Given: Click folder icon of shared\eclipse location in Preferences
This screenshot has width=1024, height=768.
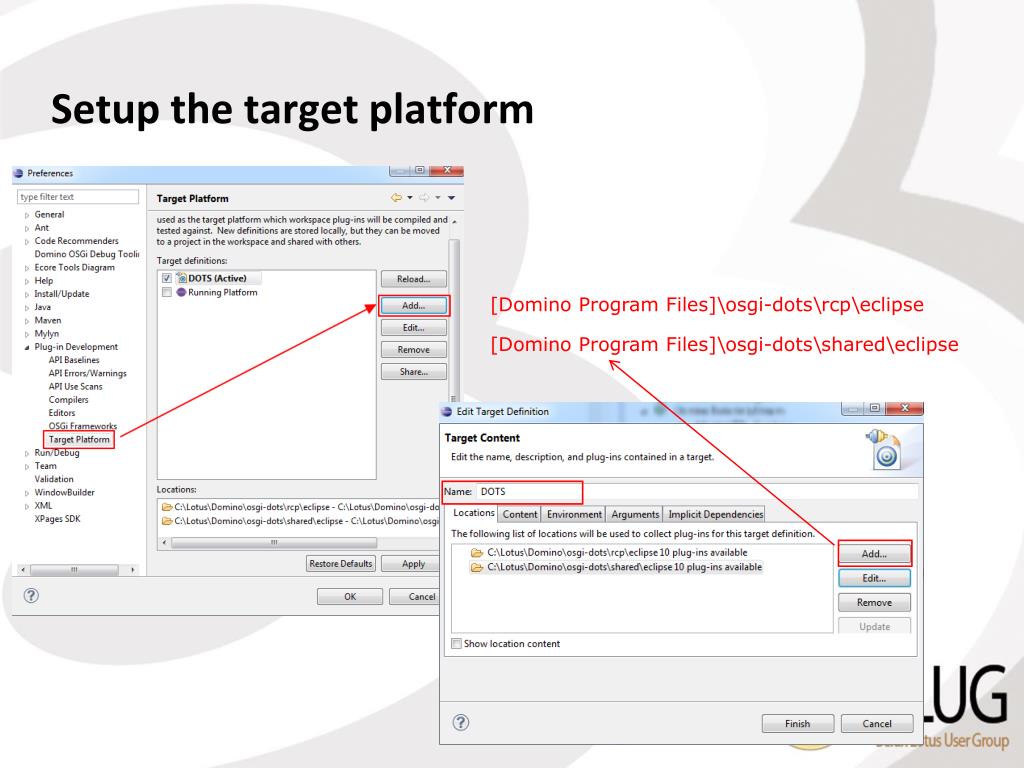Looking at the screenshot, I should [x=167, y=520].
